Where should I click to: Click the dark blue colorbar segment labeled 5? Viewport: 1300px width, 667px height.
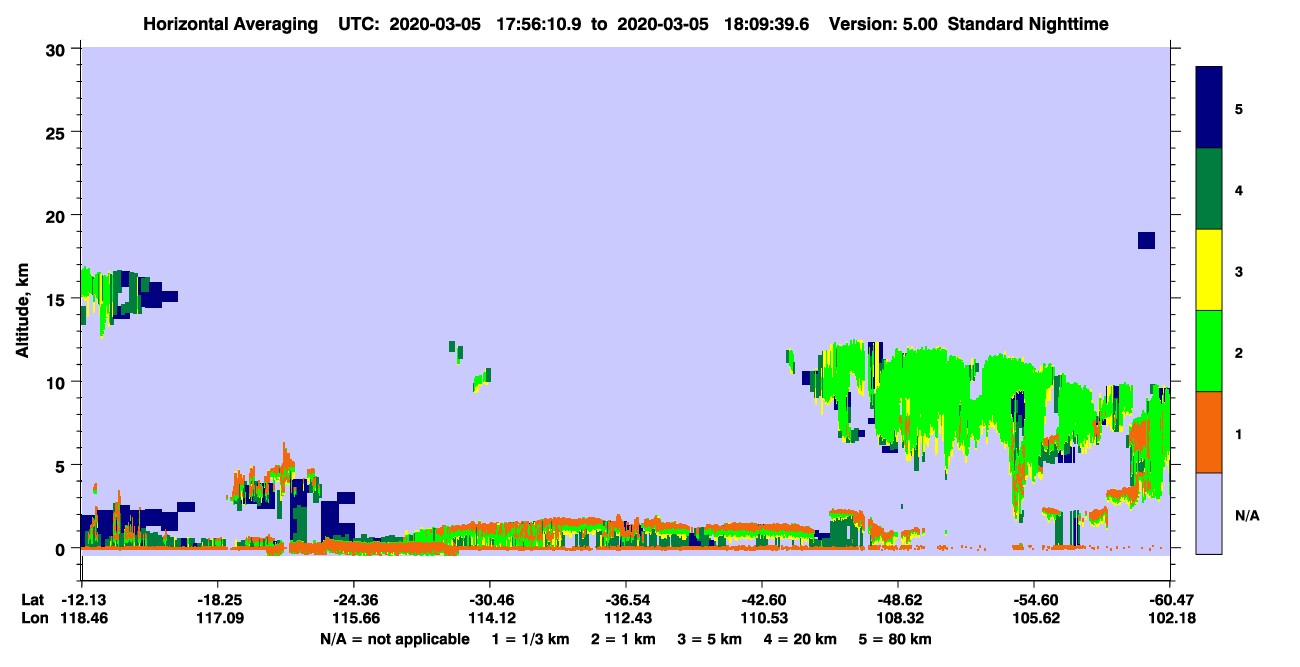click(x=1209, y=108)
